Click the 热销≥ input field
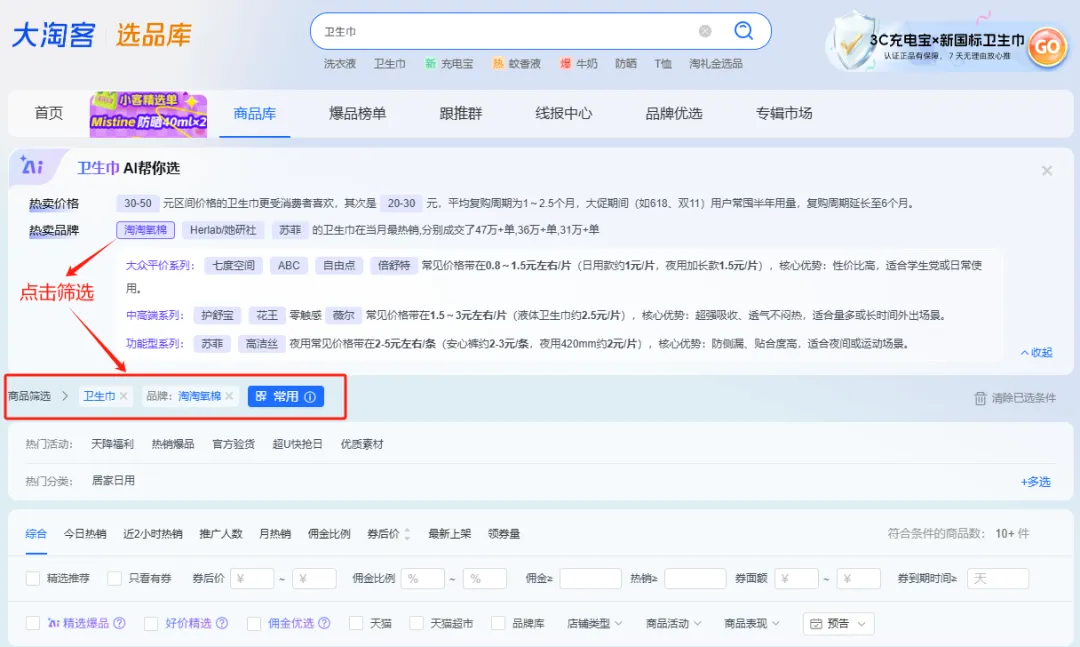The width and height of the screenshot is (1080, 647). [695, 579]
